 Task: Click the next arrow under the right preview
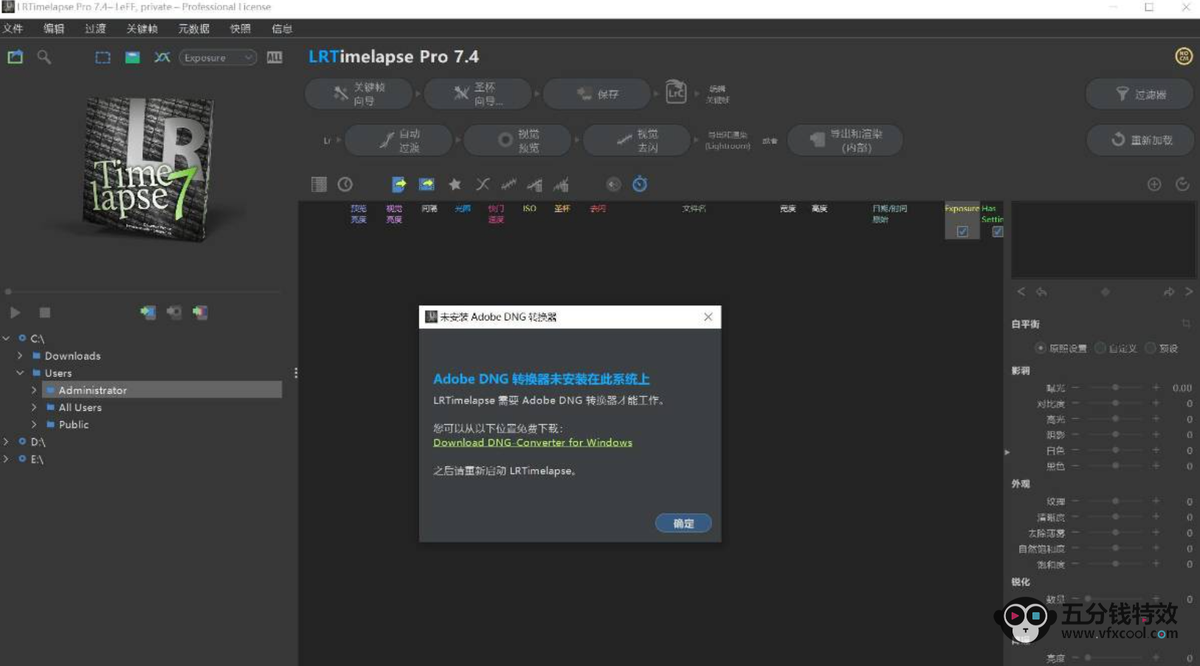[1190, 292]
